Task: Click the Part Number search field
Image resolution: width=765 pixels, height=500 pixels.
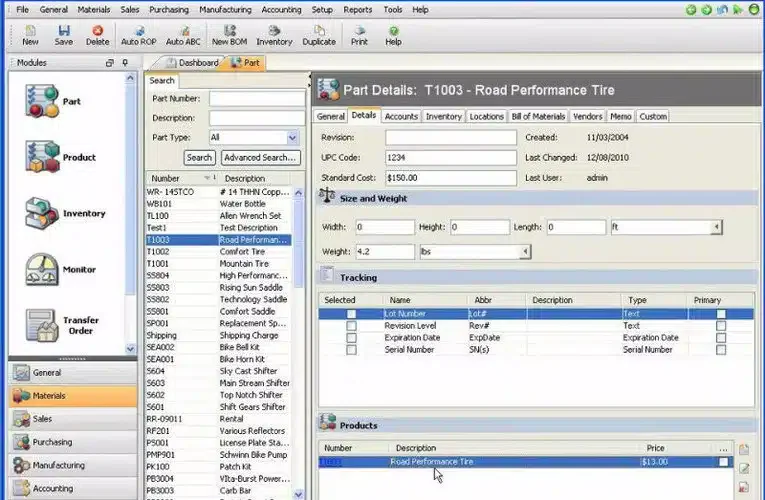Action: tap(257, 99)
